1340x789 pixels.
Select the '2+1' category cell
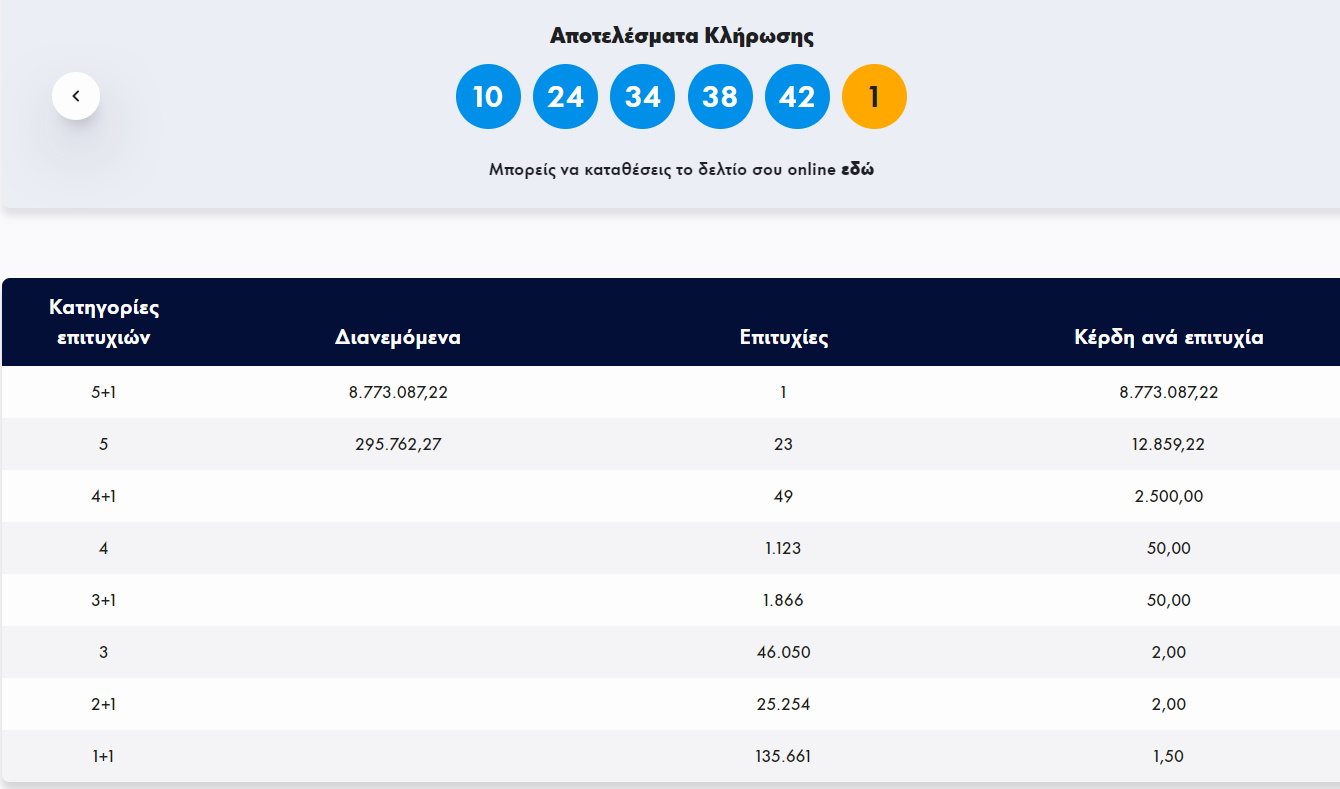point(104,705)
